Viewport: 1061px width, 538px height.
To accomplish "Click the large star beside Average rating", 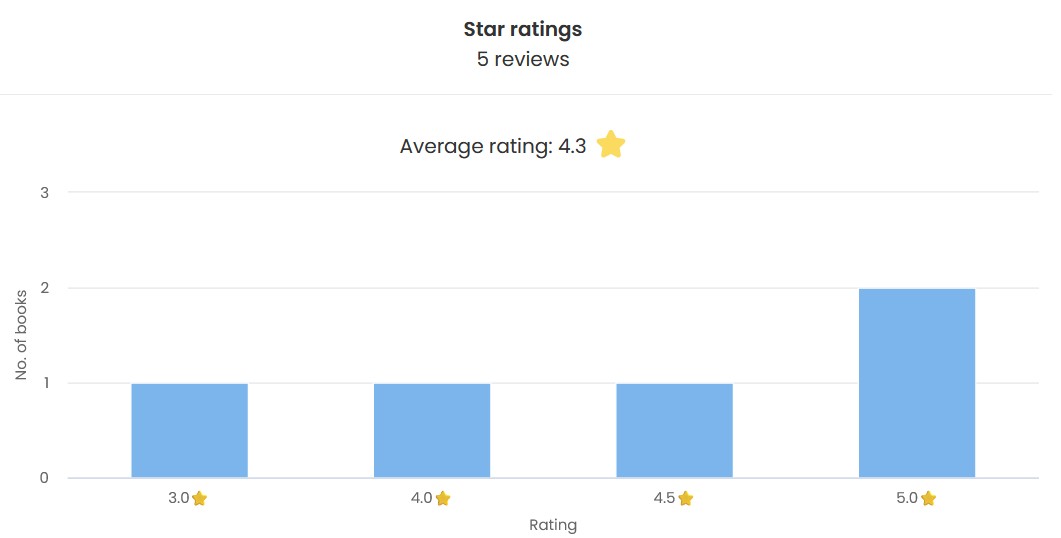I will [611, 145].
